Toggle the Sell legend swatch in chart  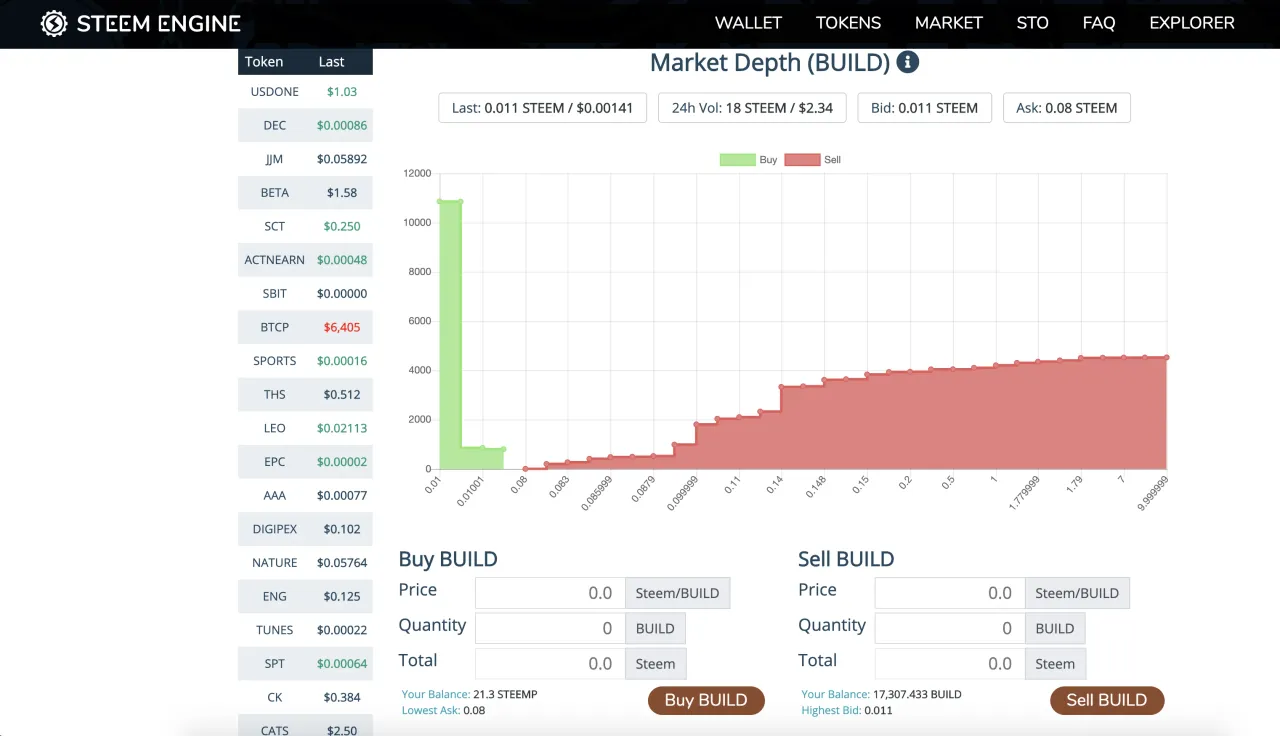[x=802, y=160]
